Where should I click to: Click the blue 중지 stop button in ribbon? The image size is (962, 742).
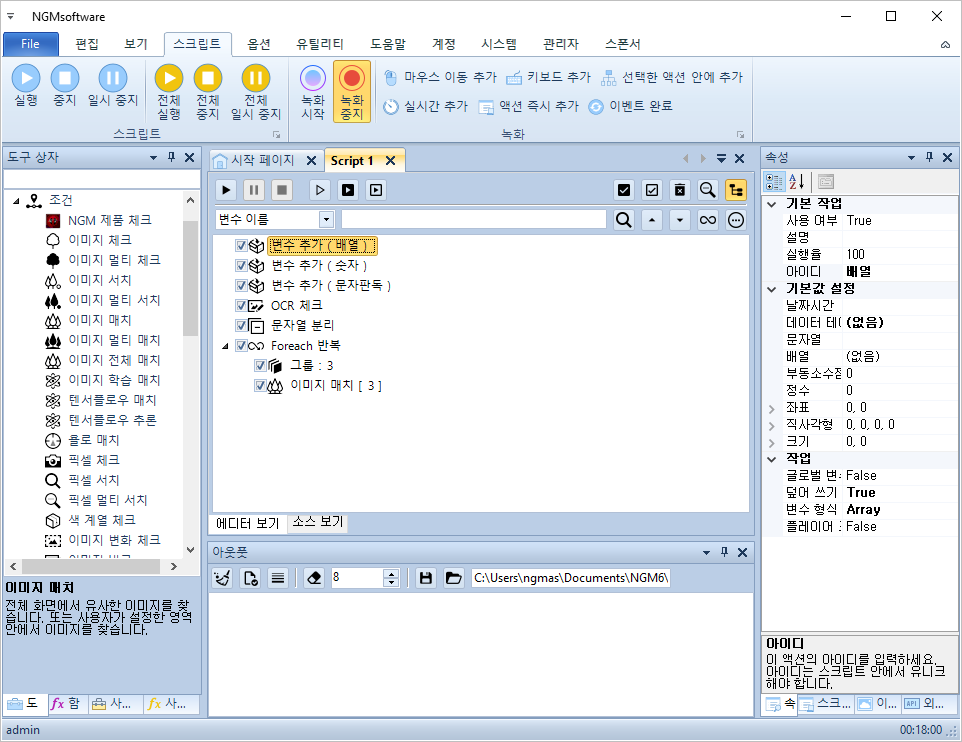(64, 85)
